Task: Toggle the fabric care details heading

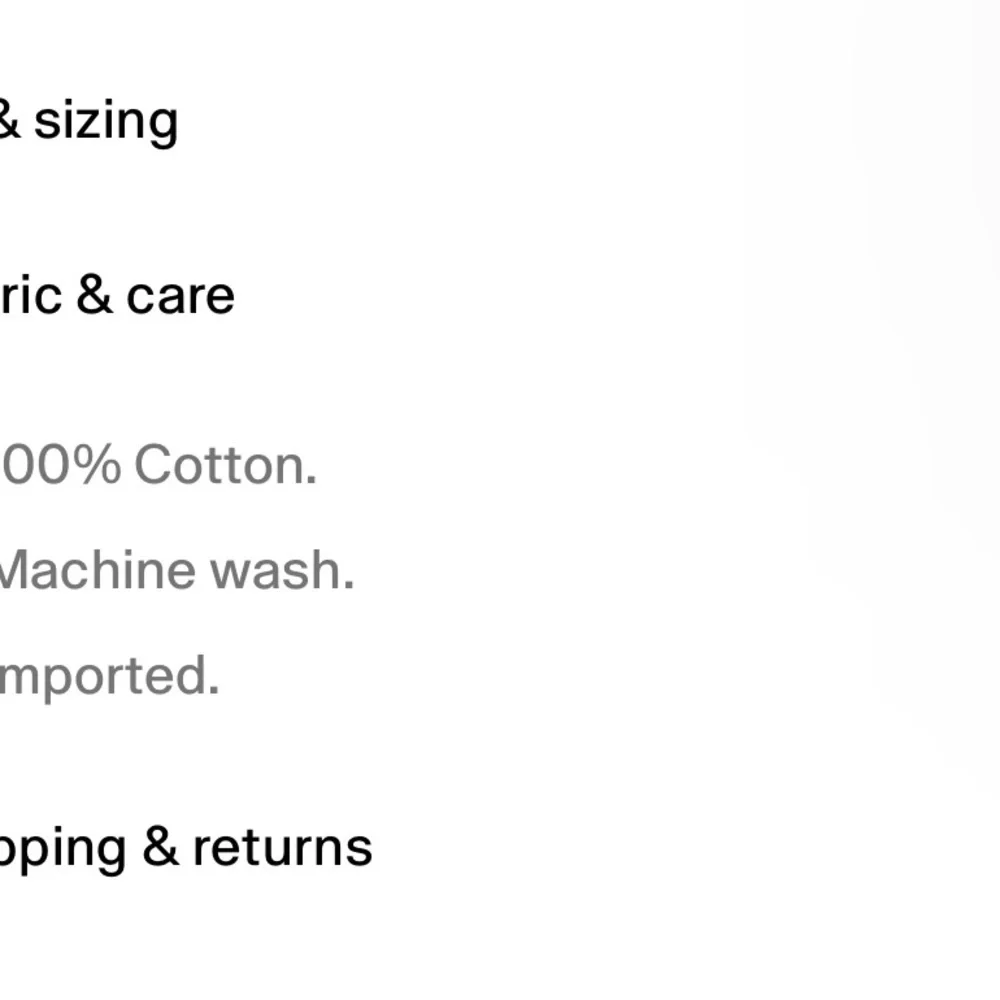Action: [117, 296]
